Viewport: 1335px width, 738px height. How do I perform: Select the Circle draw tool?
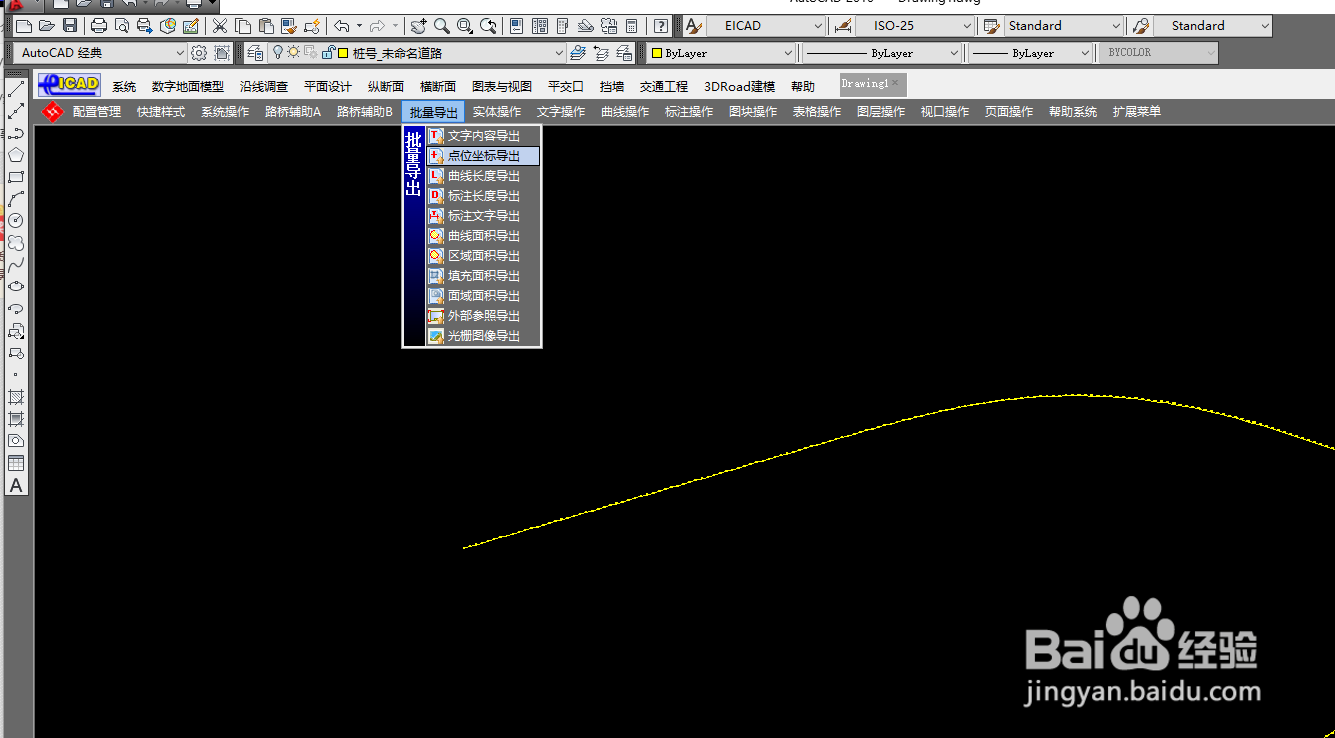16,220
